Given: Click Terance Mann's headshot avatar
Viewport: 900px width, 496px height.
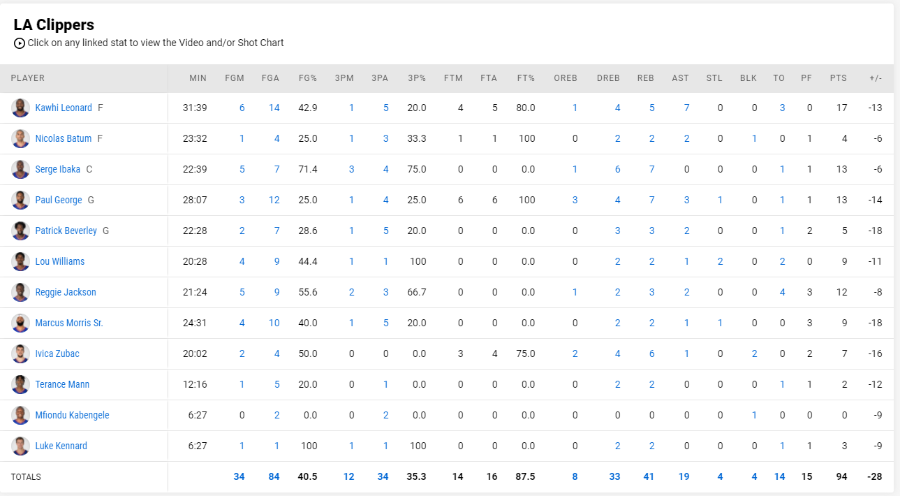Looking at the screenshot, I should pos(20,384).
